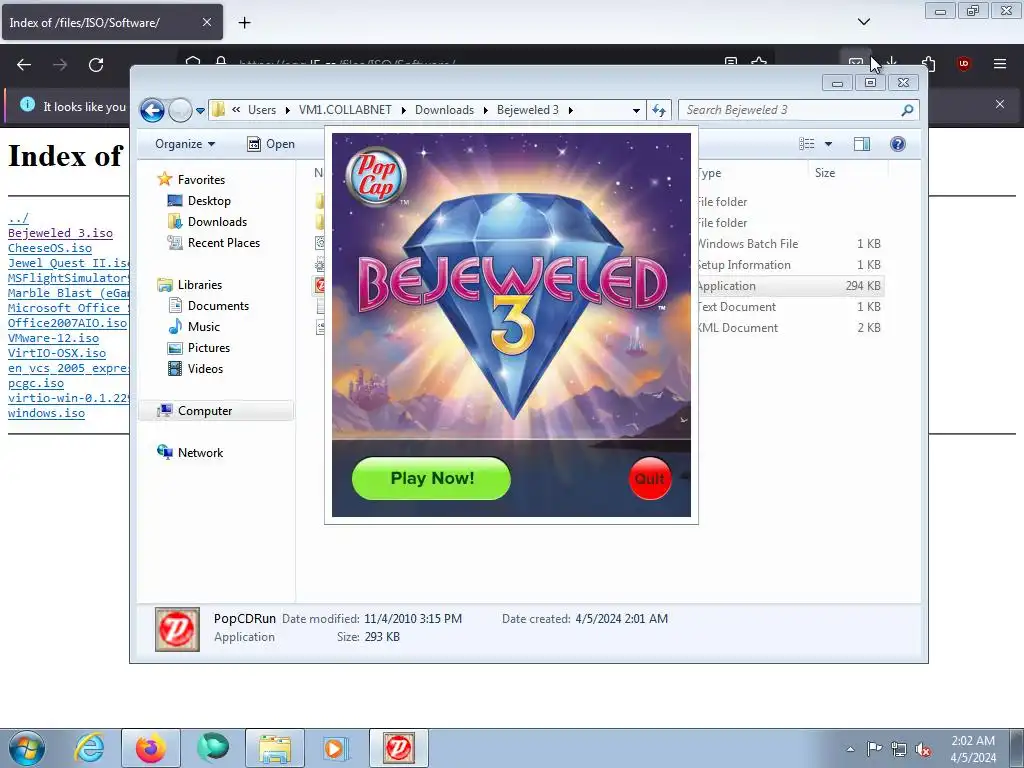Follow the parent directory ../ link

18,217
